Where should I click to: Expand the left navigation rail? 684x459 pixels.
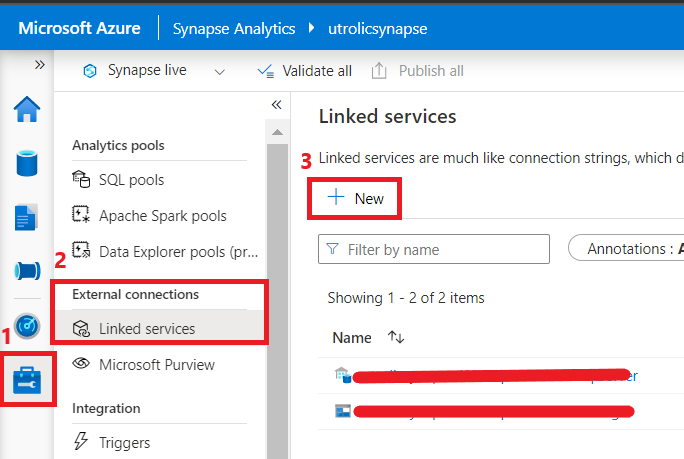[x=40, y=64]
